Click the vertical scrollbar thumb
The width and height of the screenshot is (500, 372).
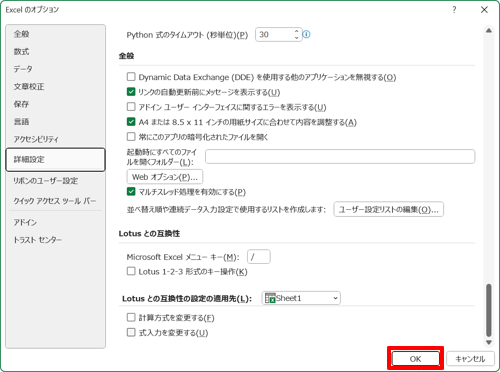[489, 310]
